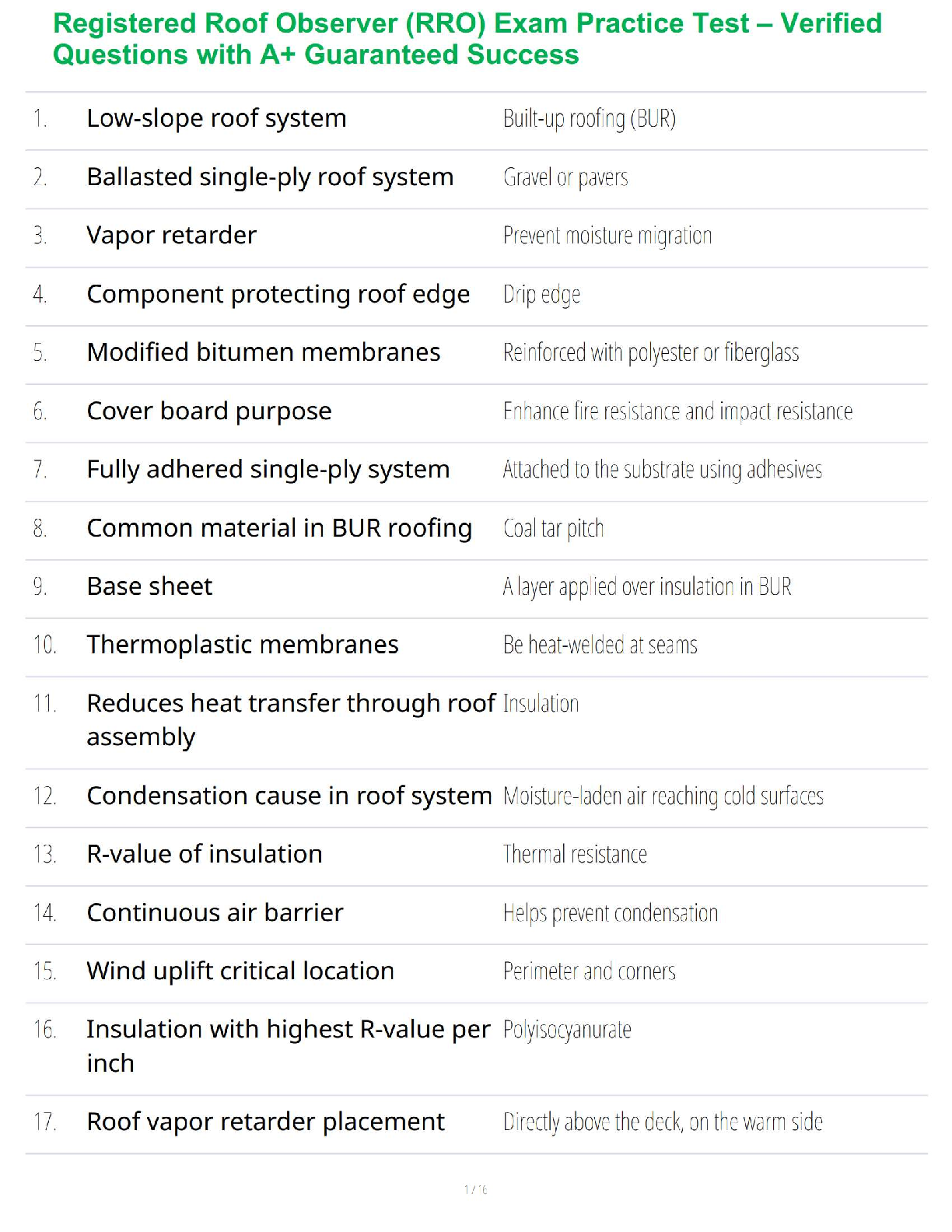The width and height of the screenshot is (952, 1232).
Task: Click the 'Polyisocyanurate' answer
Action: 567,1030
